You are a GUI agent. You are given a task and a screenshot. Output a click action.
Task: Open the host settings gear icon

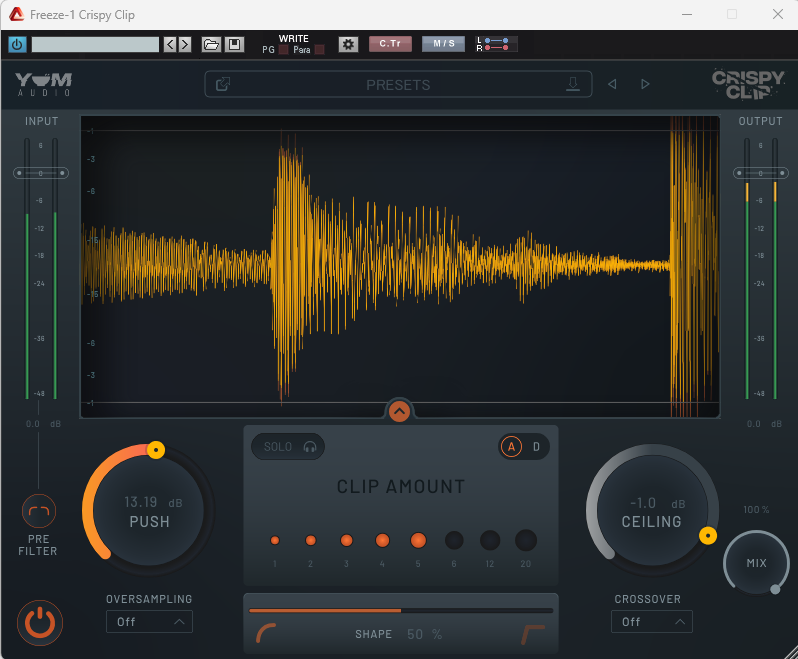click(x=349, y=45)
